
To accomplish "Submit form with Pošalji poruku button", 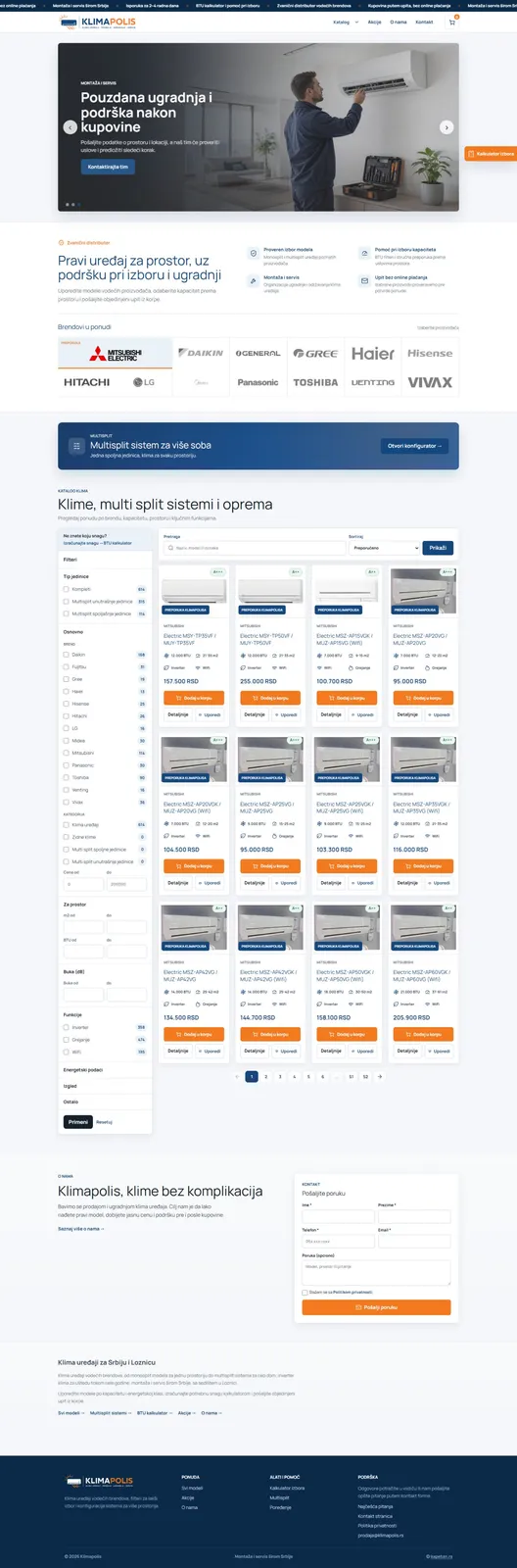I will (376, 1307).
